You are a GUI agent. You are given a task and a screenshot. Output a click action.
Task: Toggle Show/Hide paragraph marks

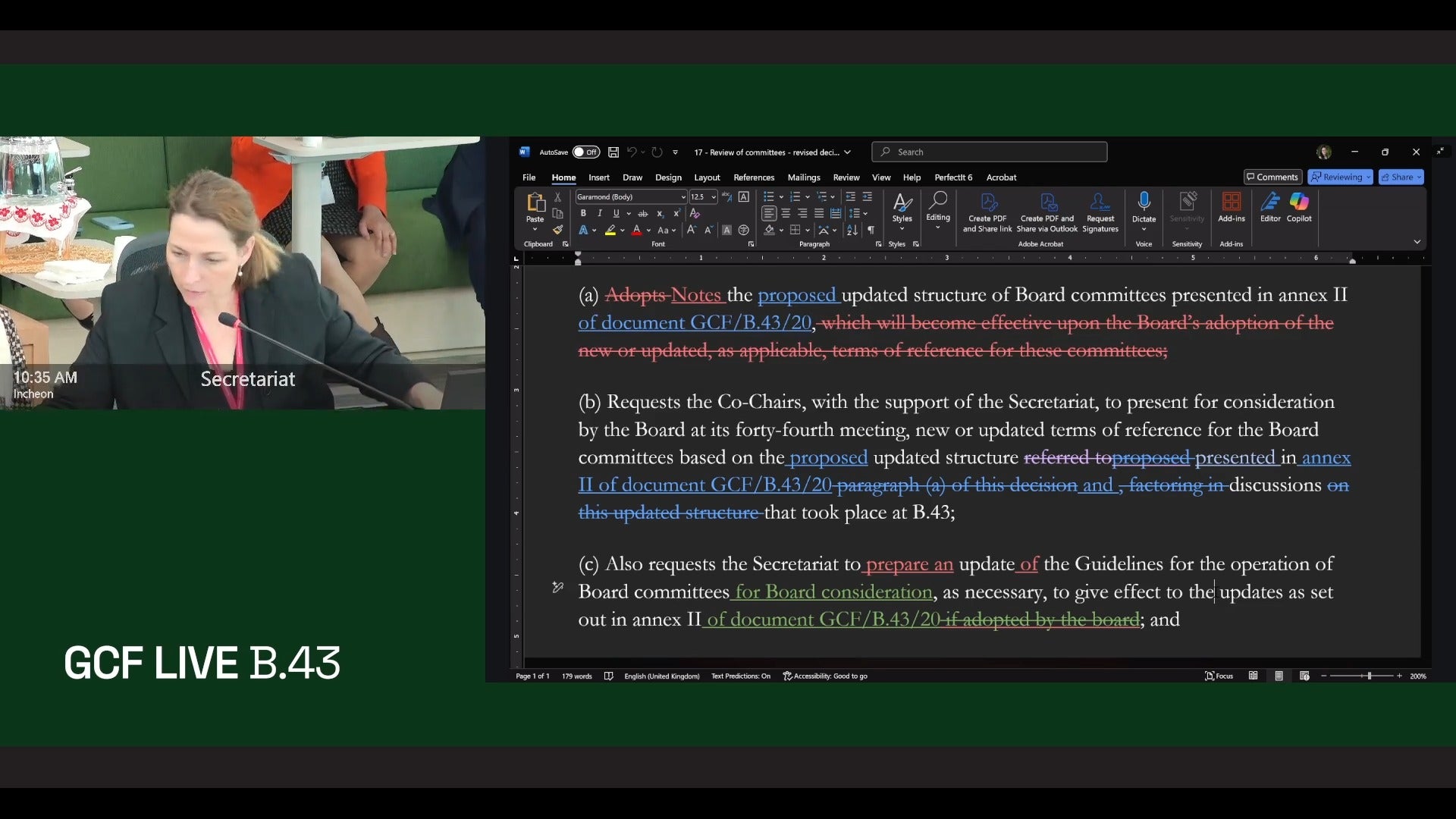(871, 230)
